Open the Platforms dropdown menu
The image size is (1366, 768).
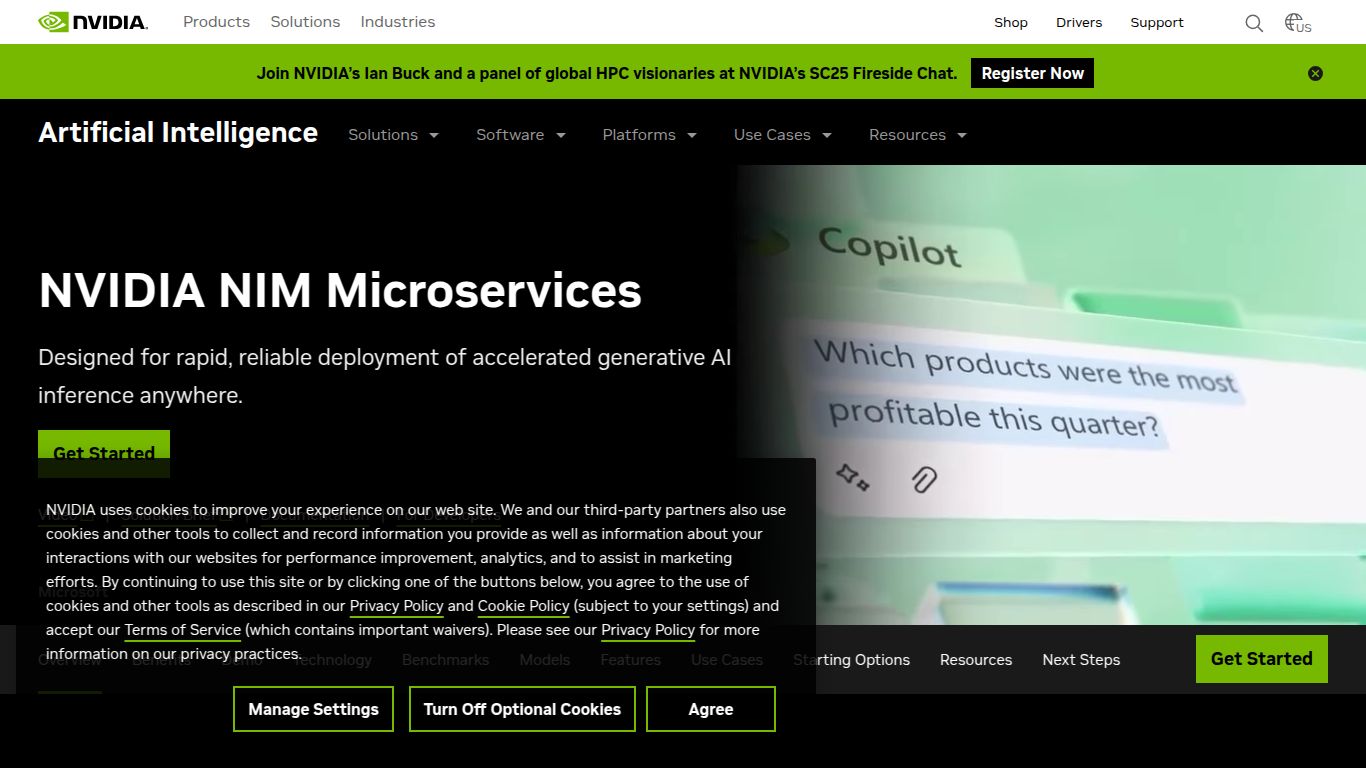pyautogui.click(x=648, y=134)
